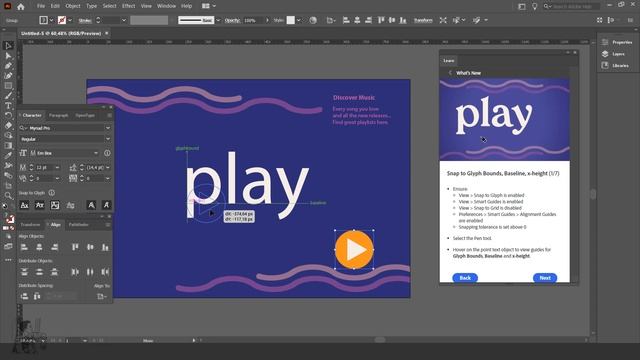The width and height of the screenshot is (640, 360).
Task: Toggle Snap to Proximity Guides option
Action: tap(70, 205)
